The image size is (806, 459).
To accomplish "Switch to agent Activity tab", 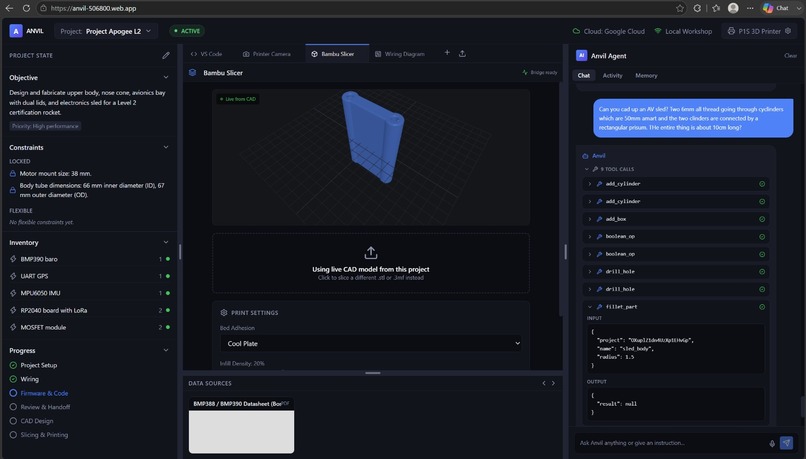I will pos(612,76).
